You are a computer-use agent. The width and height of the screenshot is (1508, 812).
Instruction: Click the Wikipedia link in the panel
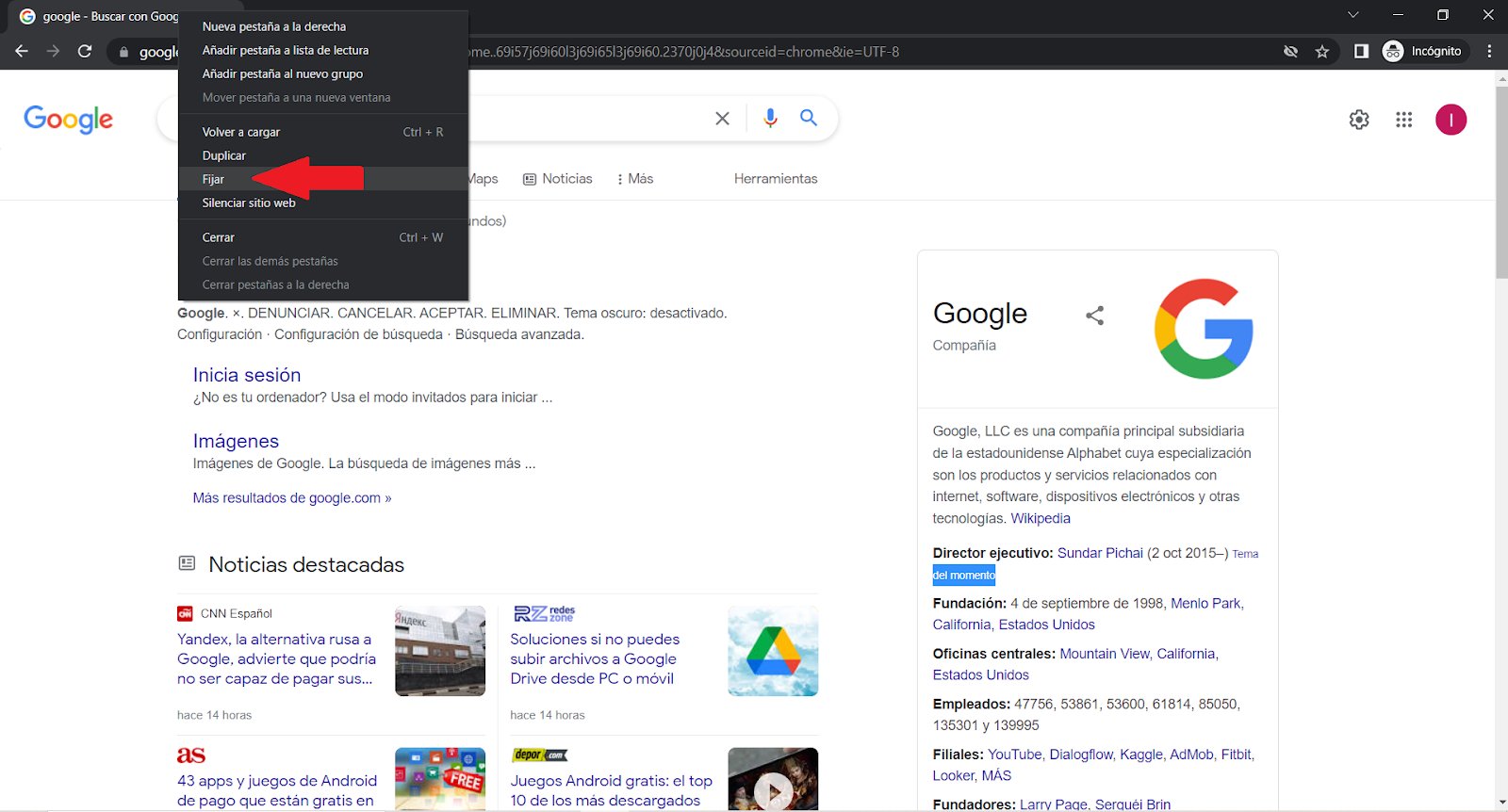(1041, 518)
